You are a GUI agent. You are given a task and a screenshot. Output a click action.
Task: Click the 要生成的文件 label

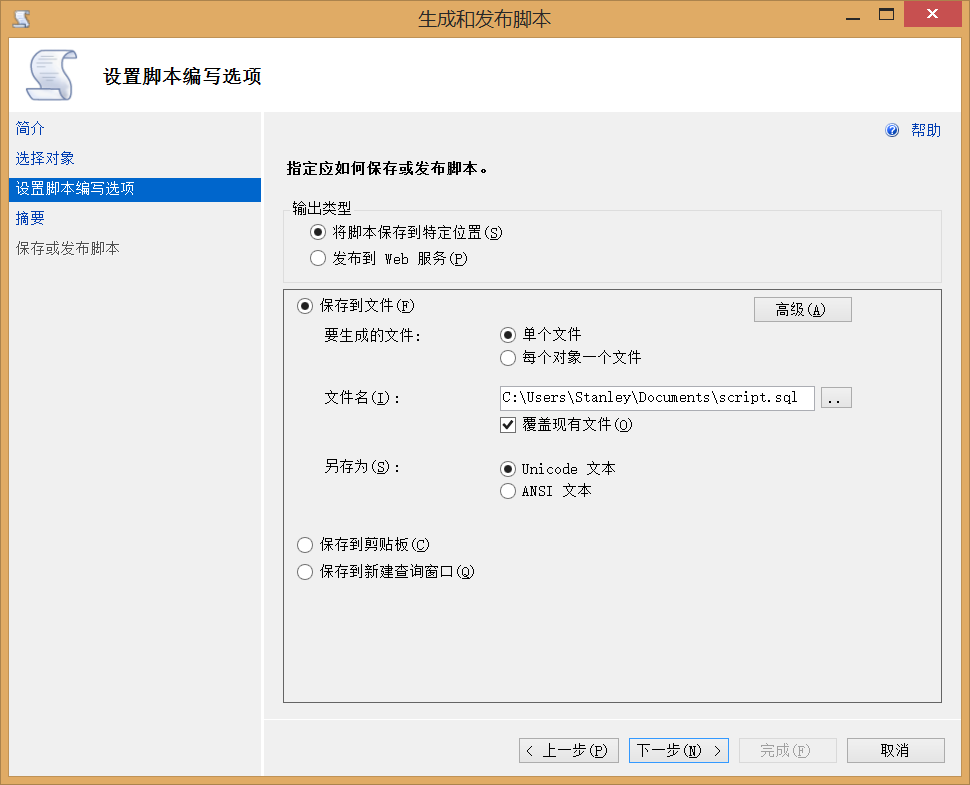click(372, 335)
